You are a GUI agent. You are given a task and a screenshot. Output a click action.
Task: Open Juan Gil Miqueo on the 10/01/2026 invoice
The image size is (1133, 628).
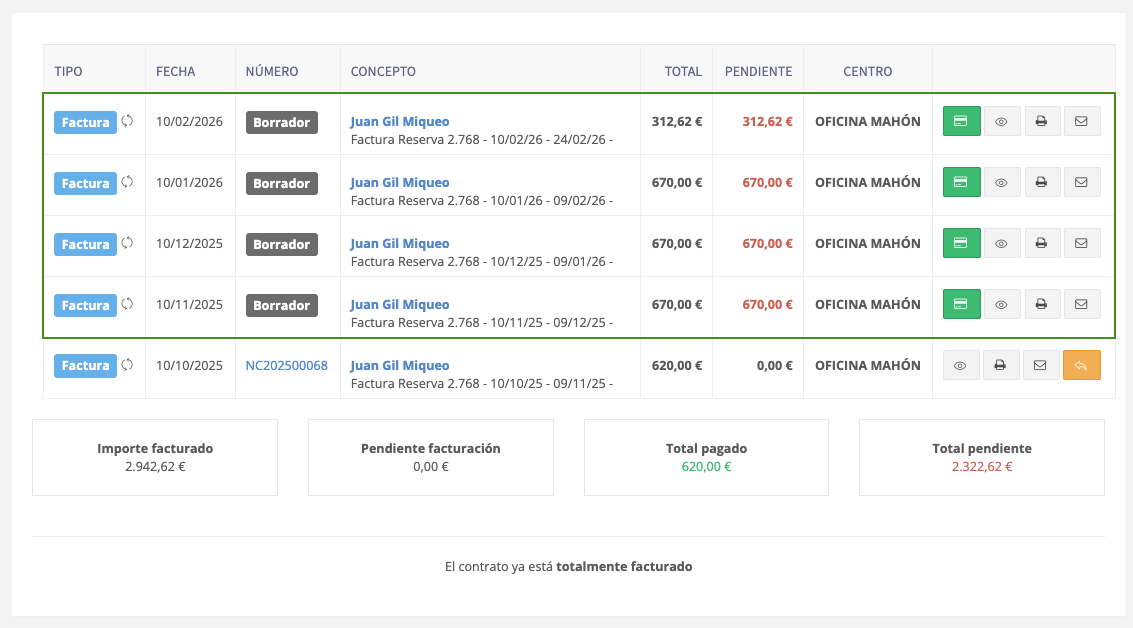click(400, 183)
